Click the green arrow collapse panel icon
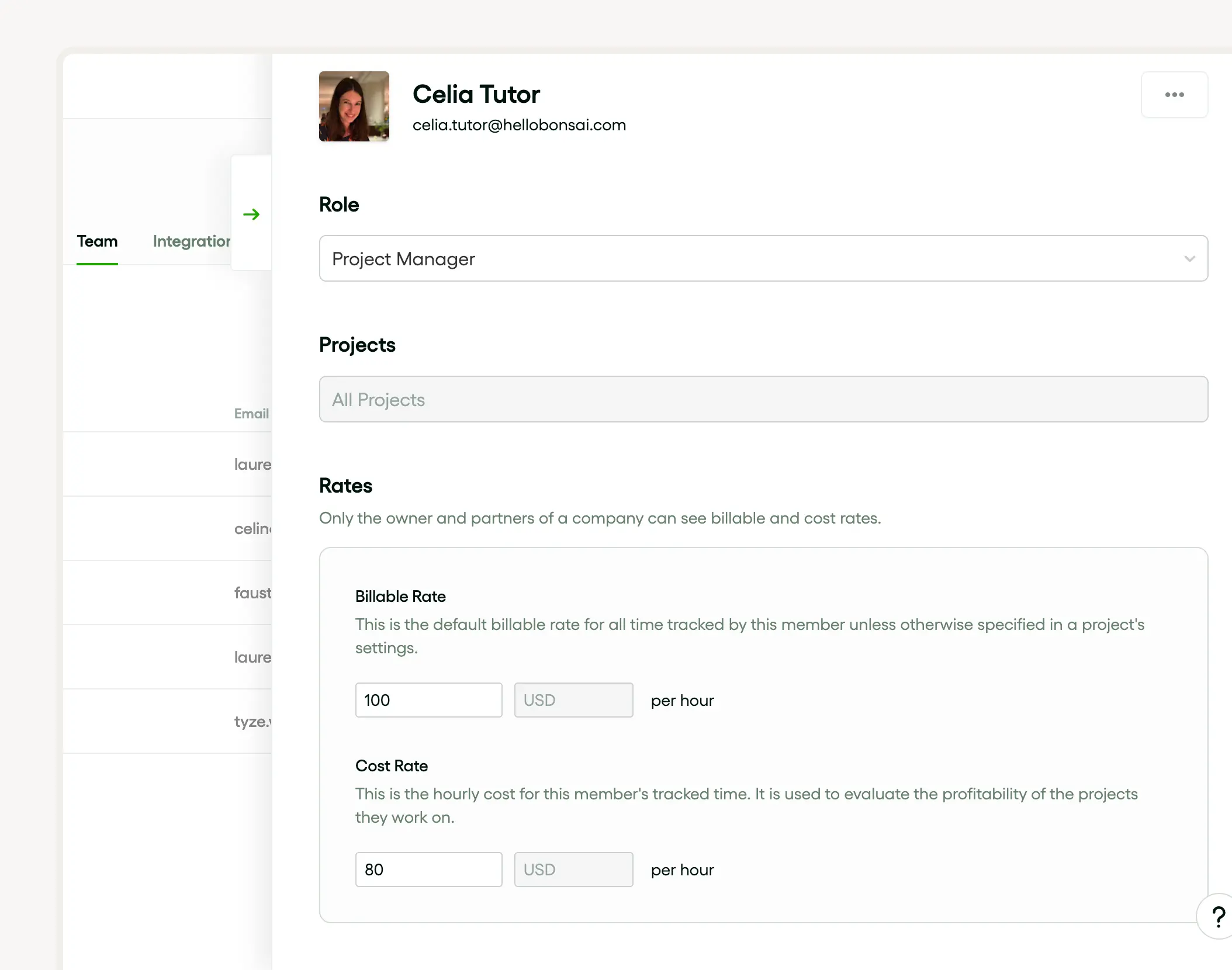 pyautogui.click(x=251, y=214)
